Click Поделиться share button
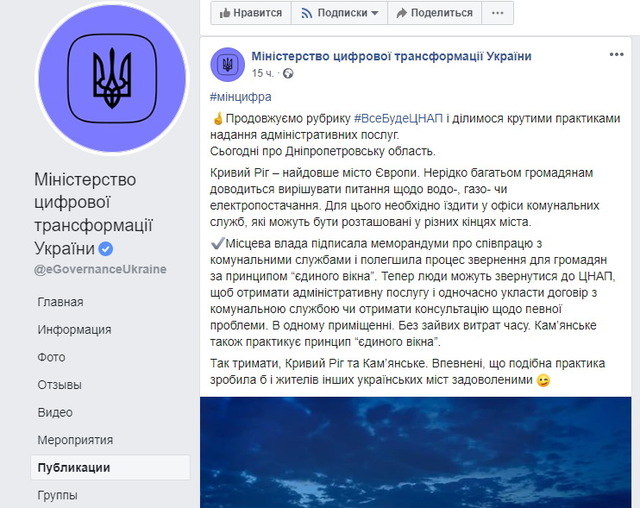 pyautogui.click(x=434, y=13)
